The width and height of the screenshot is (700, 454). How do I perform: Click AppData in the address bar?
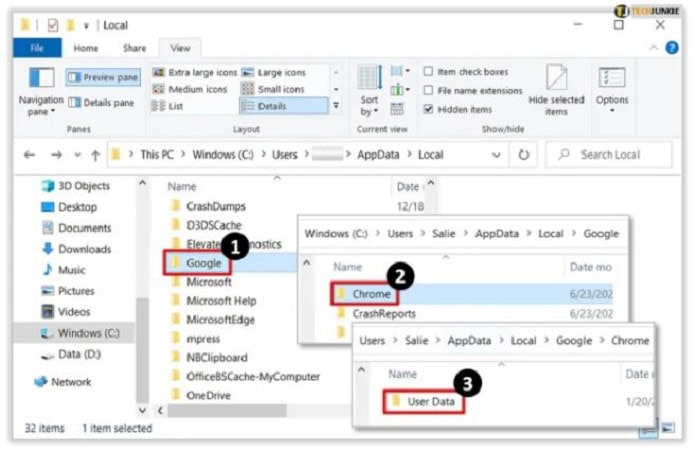pos(378,154)
